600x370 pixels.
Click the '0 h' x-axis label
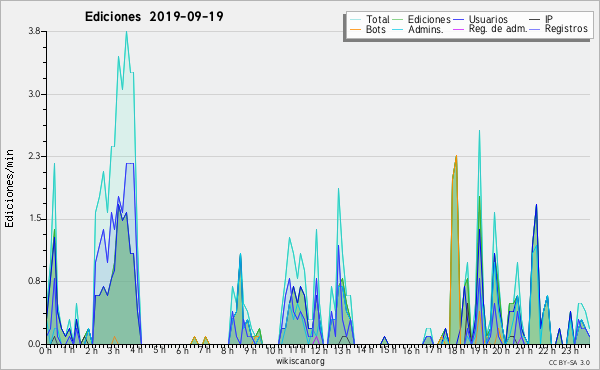coord(45,351)
